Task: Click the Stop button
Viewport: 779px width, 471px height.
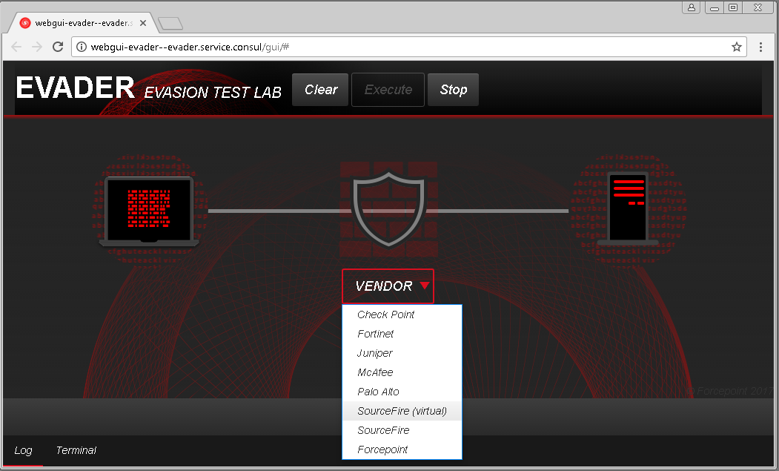Action: tap(453, 90)
